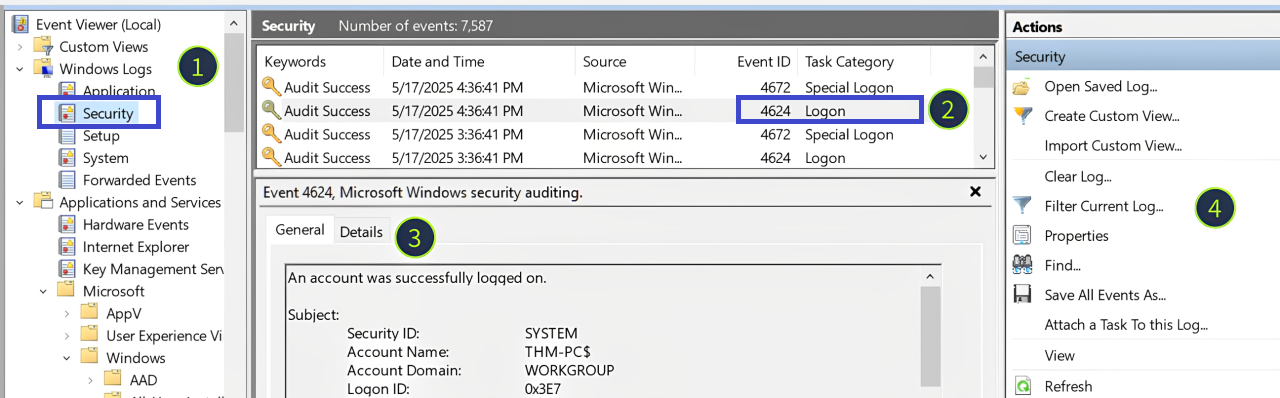This screenshot has height=398, width=1280.
Task: Select the 4:36:41 PM Logon 4624 event
Action: click(615, 110)
